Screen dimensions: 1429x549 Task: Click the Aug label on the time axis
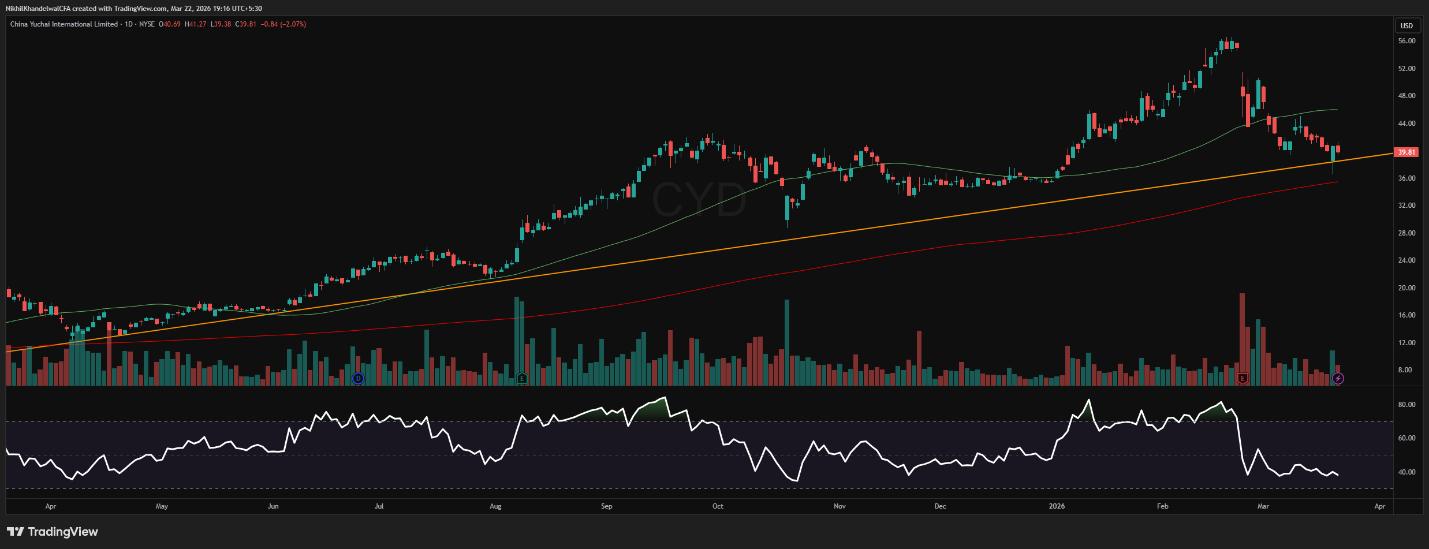495,507
